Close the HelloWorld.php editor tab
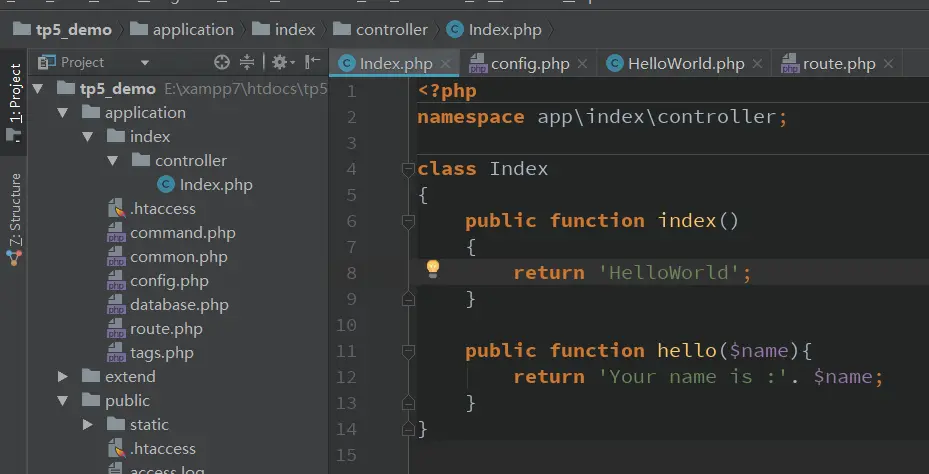This screenshot has height=474, width=929. click(757, 64)
